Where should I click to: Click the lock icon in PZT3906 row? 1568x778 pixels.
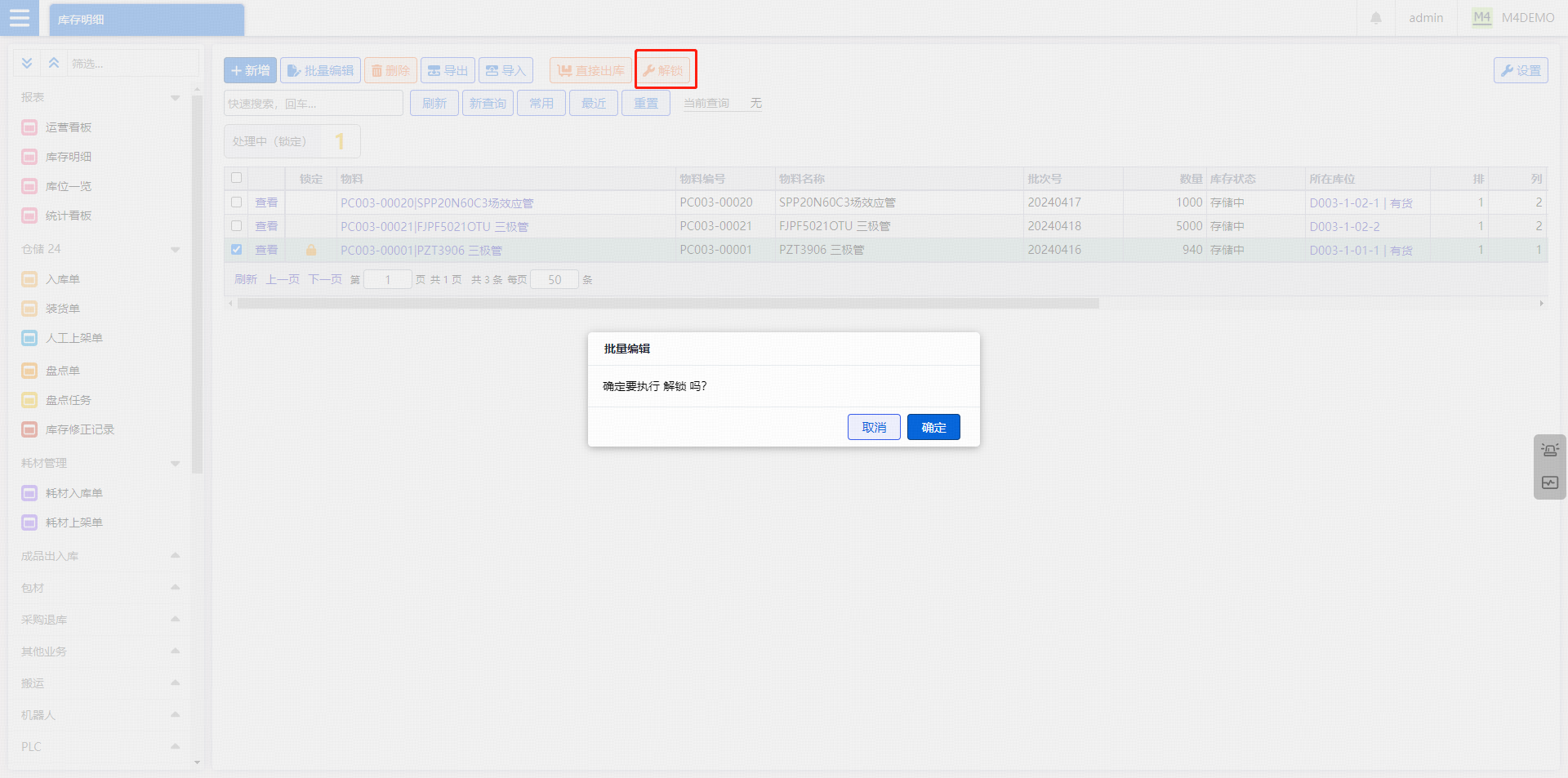coord(311,250)
